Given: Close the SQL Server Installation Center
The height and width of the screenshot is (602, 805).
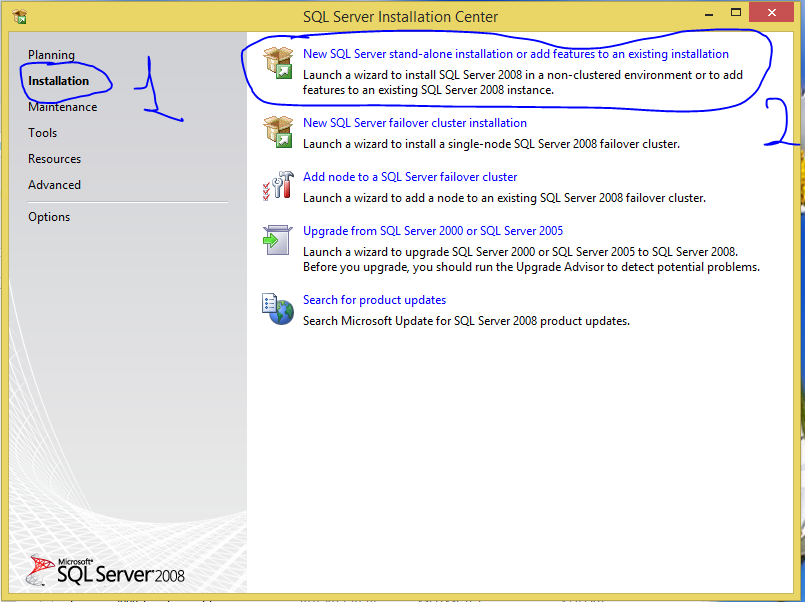Looking at the screenshot, I should 772,12.
